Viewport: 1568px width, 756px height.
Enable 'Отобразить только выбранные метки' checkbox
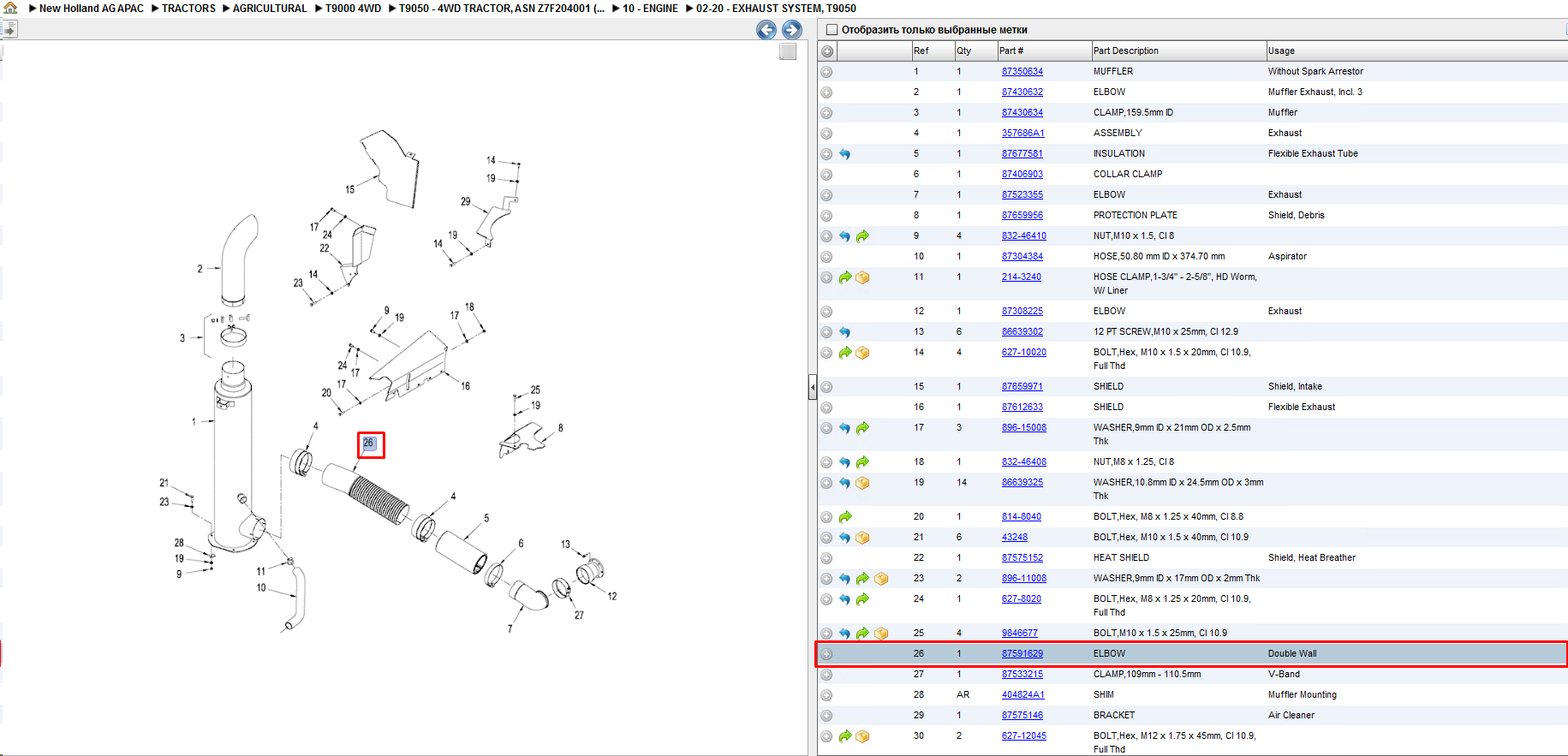831,30
